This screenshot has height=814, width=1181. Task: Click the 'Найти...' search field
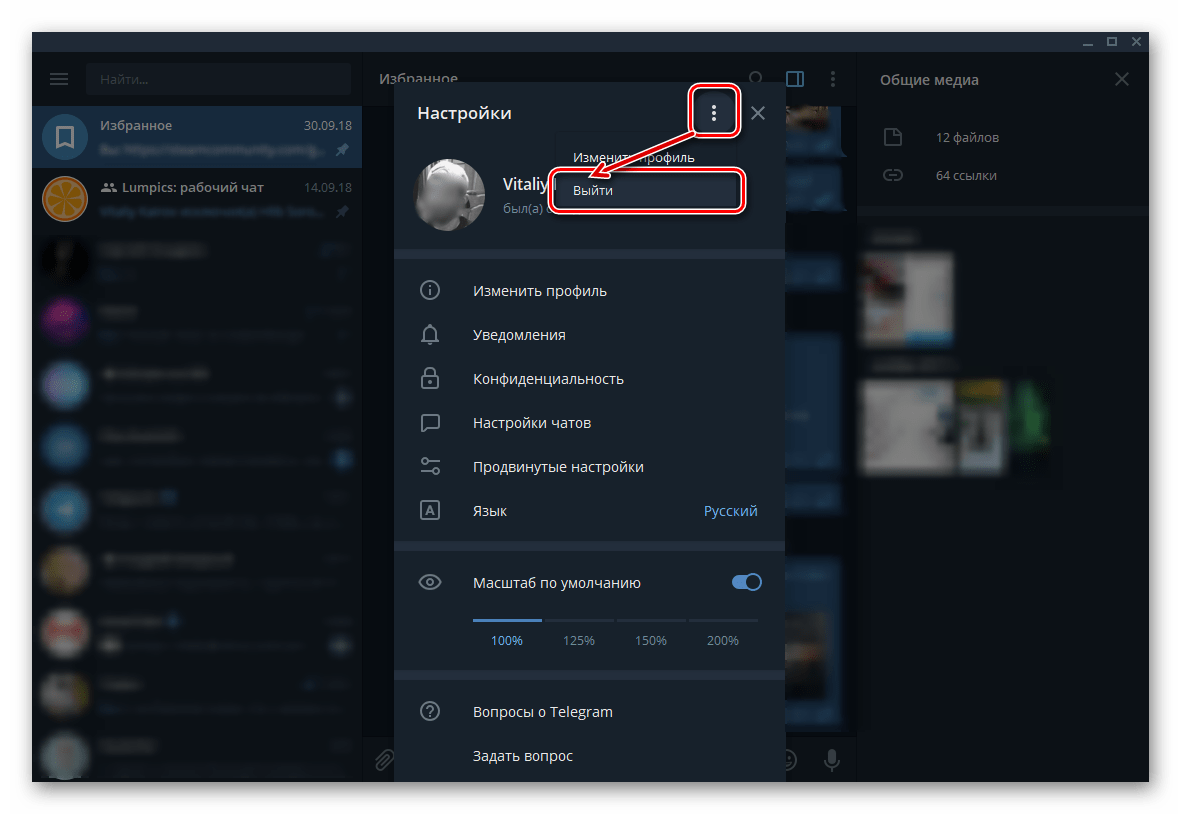pyautogui.click(x=218, y=79)
